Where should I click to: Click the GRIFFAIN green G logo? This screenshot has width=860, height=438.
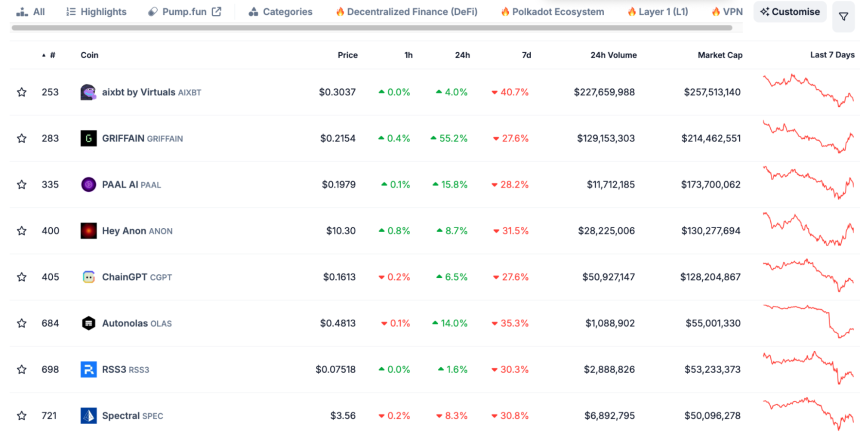click(x=88, y=138)
